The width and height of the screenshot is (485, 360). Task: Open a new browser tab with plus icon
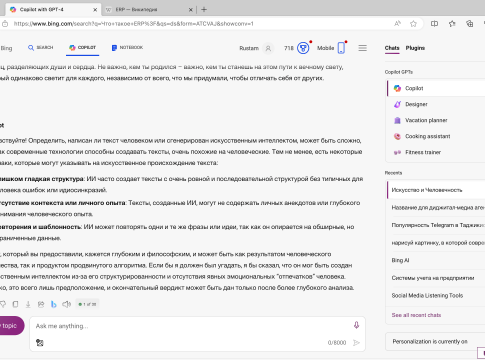(x=204, y=10)
